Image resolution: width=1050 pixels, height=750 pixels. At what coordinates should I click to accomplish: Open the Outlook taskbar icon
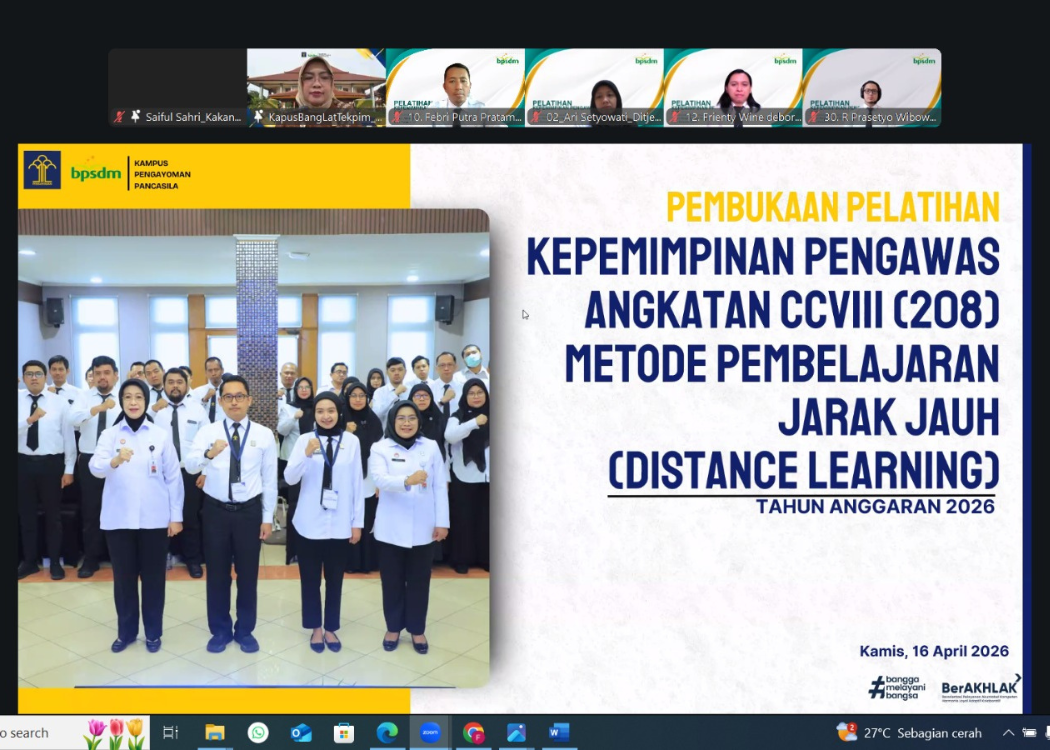(301, 733)
